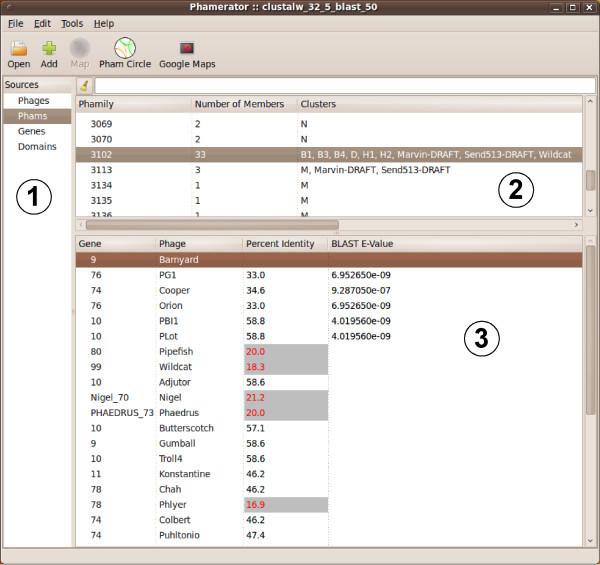Open the Edit menu
Image resolution: width=600 pixels, height=565 pixels.
click(x=43, y=23)
